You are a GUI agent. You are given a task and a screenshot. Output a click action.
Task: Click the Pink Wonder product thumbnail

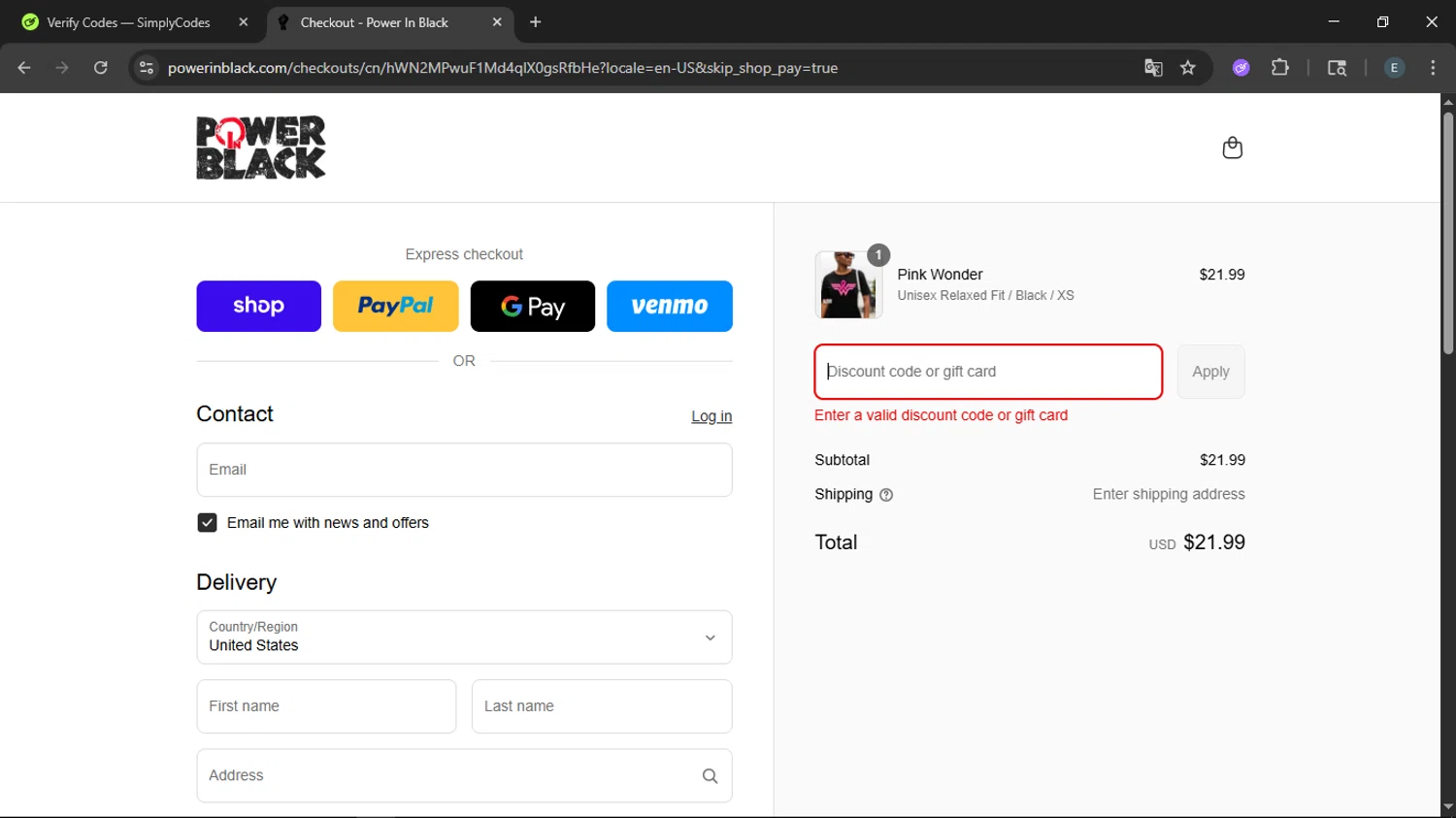[848, 285]
